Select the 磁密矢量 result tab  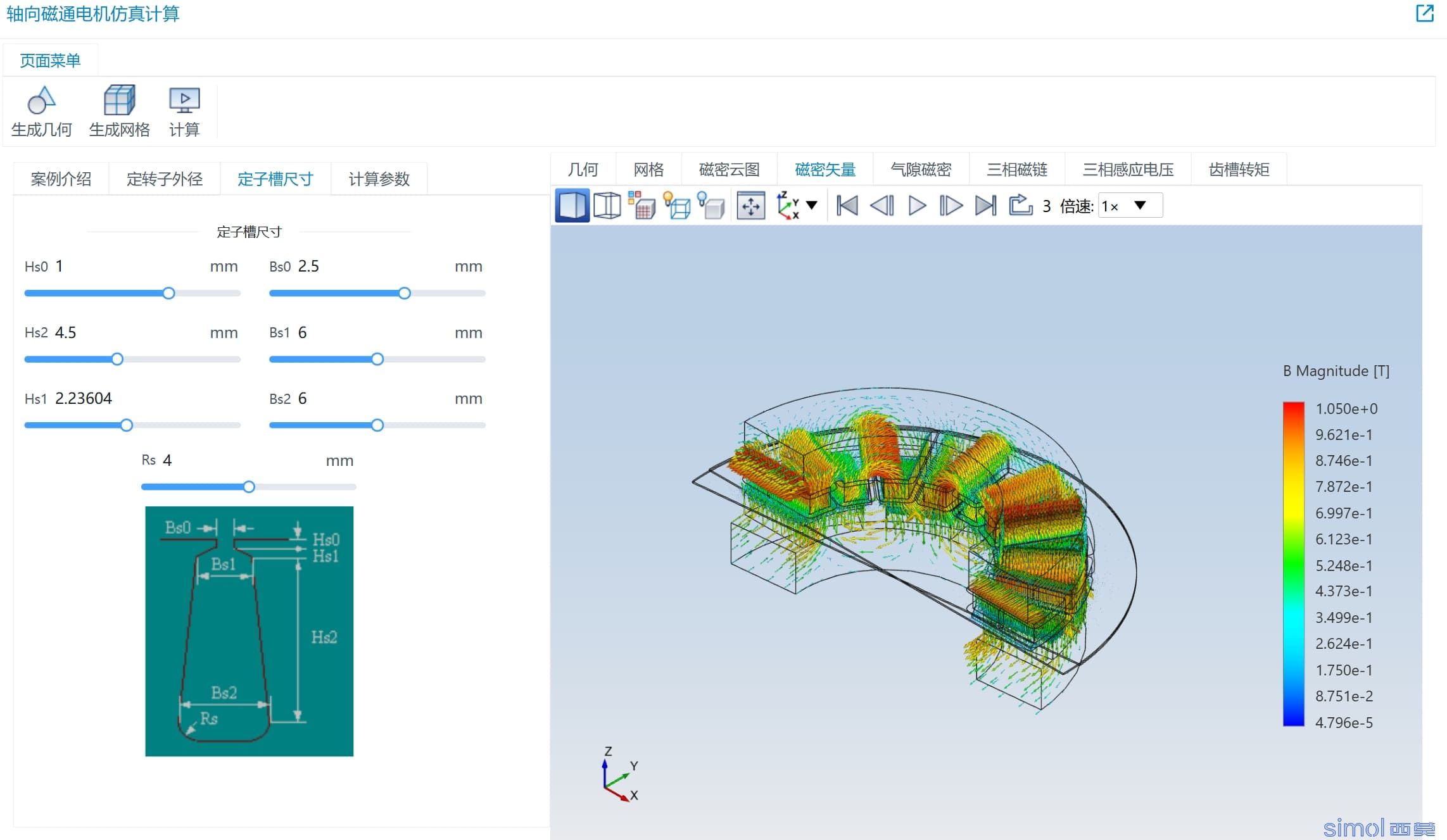(x=825, y=169)
